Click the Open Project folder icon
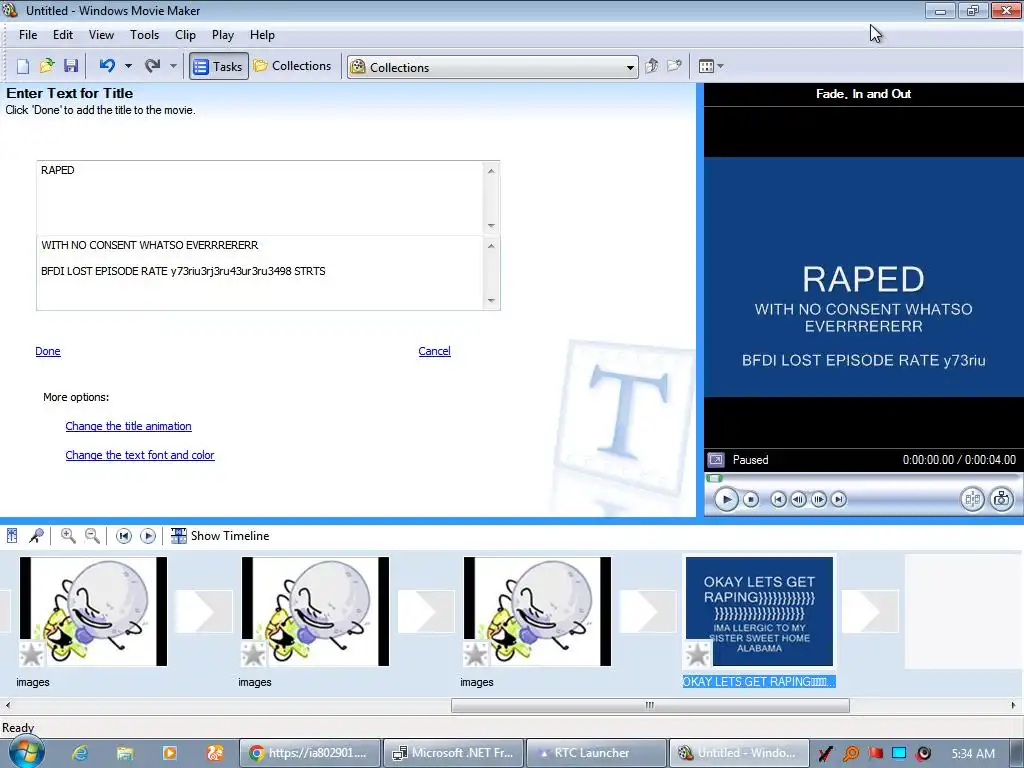This screenshot has height=768, width=1024. 47,66
